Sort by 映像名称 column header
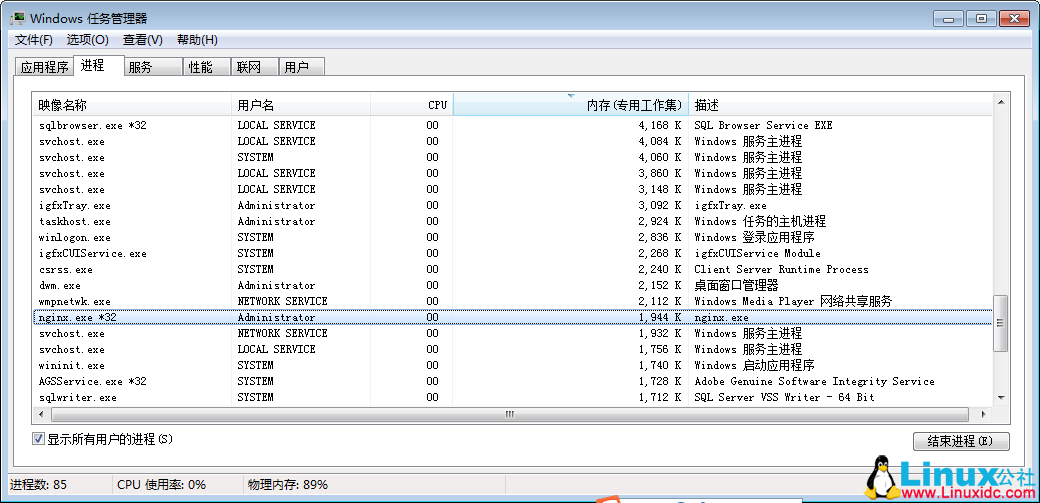Image resolution: width=1040 pixels, height=503 pixels. click(132, 105)
